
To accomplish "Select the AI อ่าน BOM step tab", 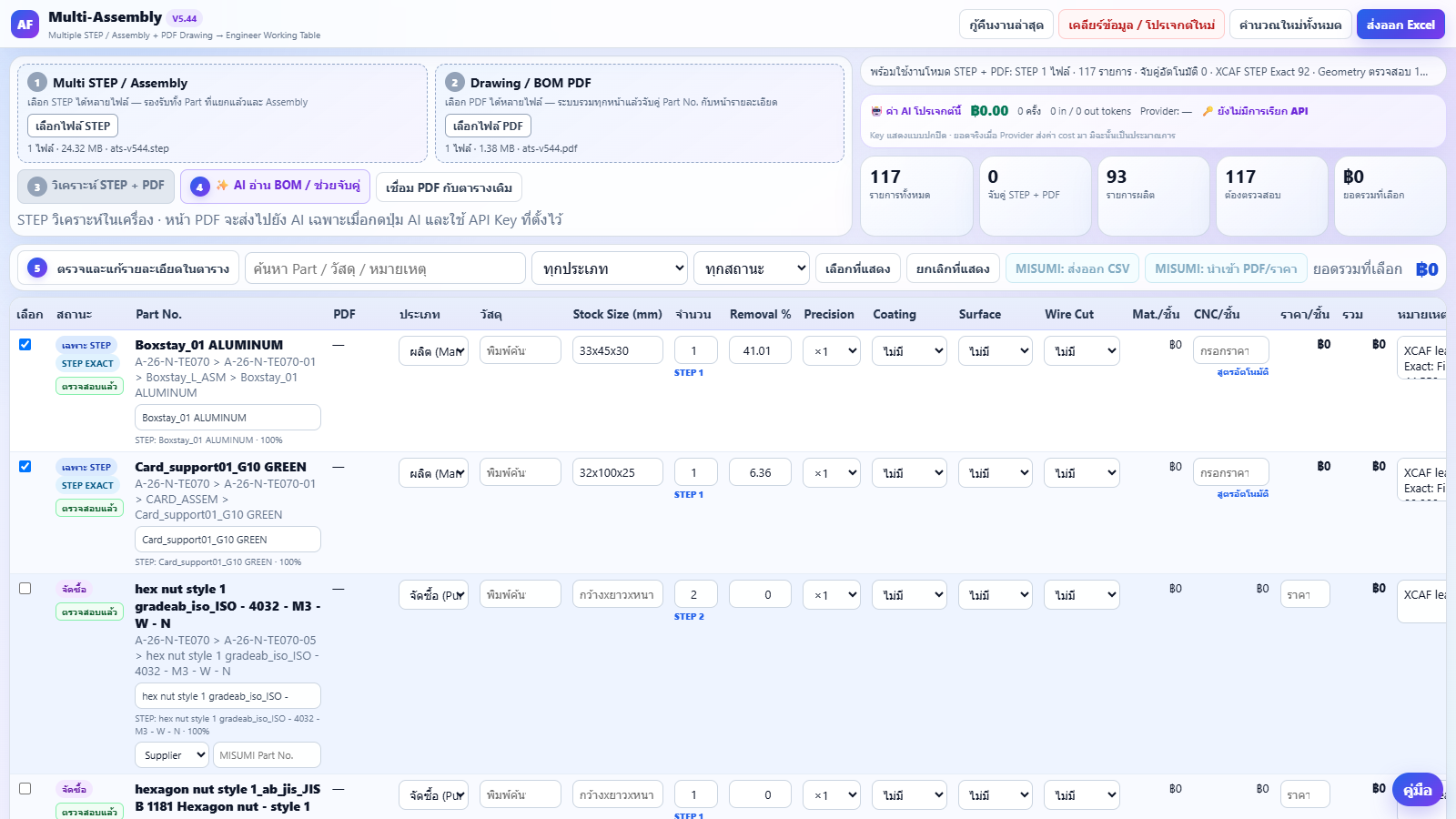I will pyautogui.click(x=275, y=186).
